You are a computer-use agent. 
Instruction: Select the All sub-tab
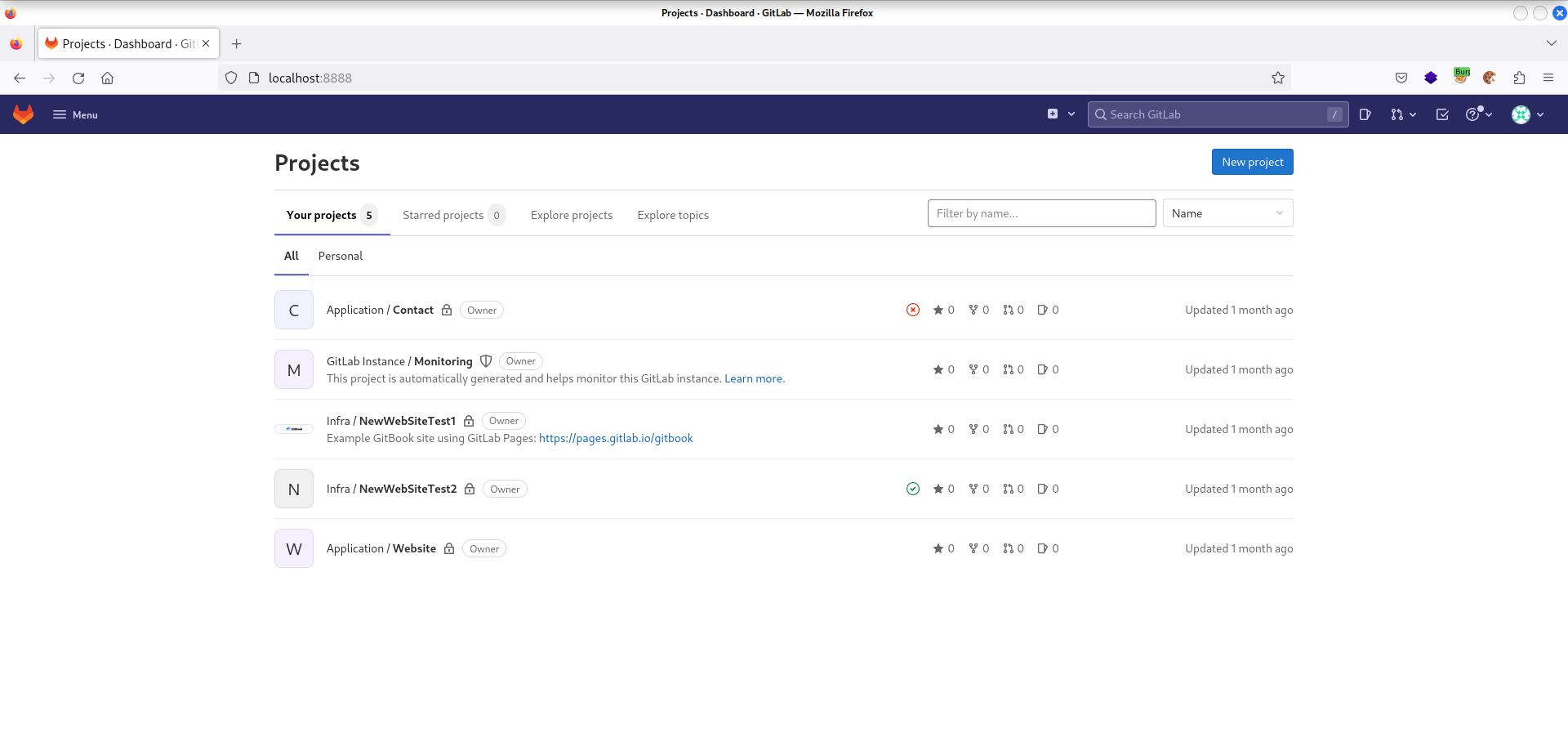click(x=292, y=256)
